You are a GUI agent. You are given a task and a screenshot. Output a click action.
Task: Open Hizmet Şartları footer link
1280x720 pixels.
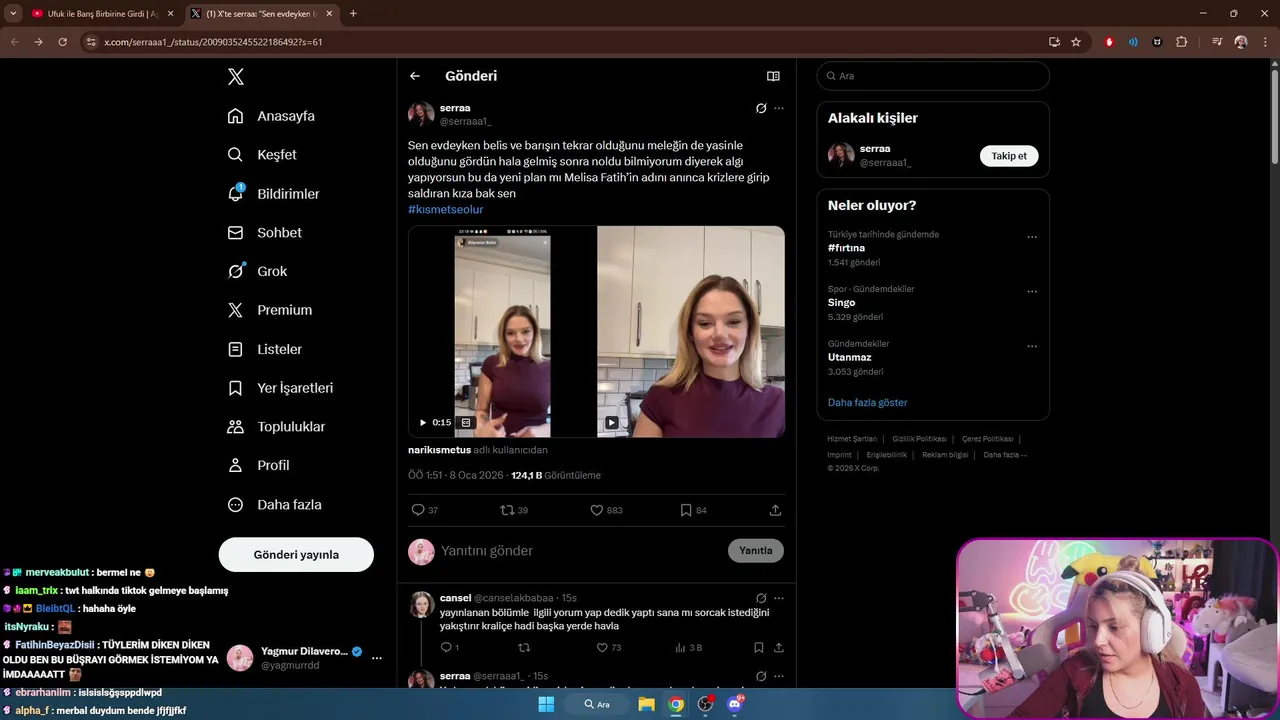coord(852,439)
